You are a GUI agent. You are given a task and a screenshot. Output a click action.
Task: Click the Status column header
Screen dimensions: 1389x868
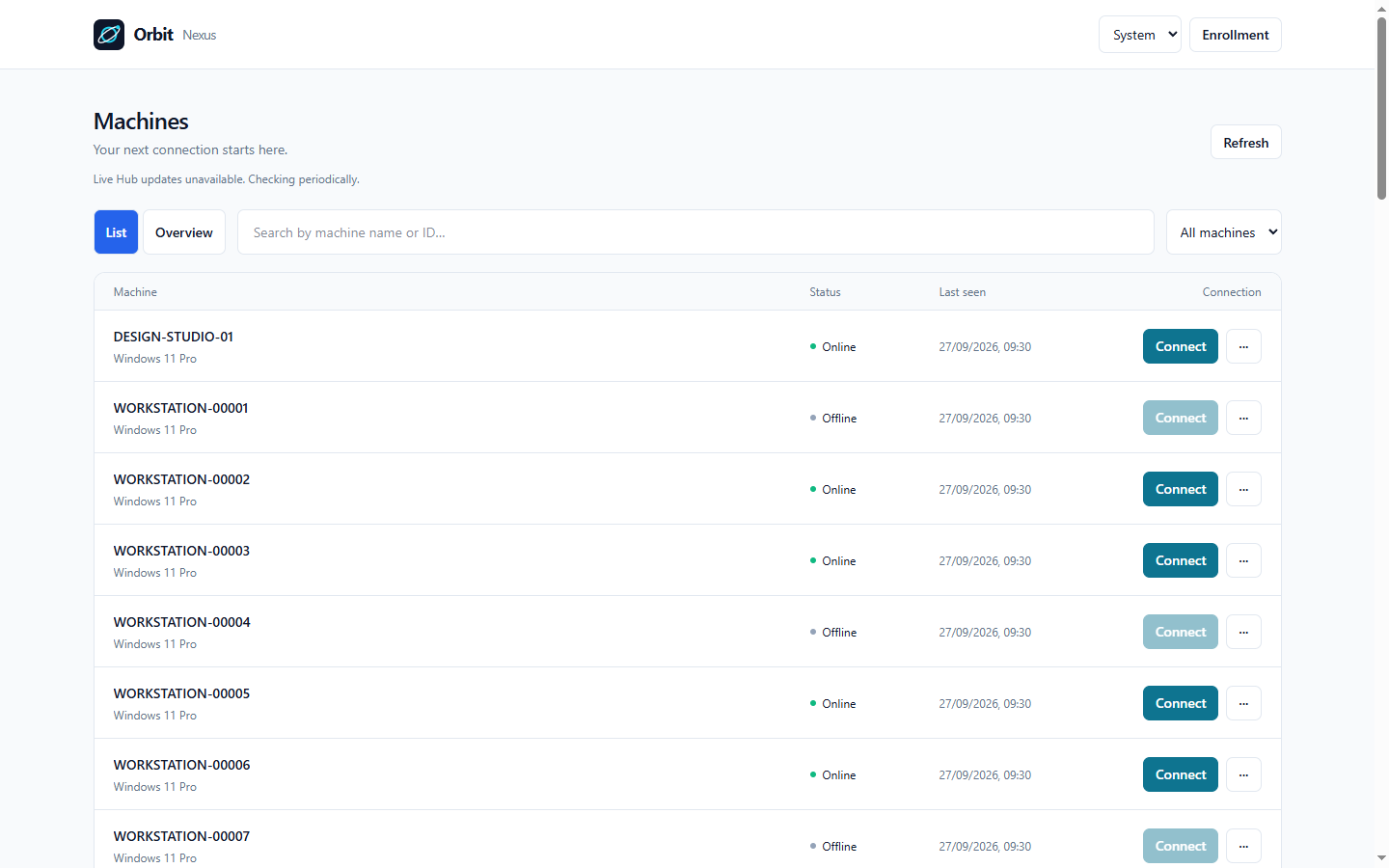[x=825, y=292]
